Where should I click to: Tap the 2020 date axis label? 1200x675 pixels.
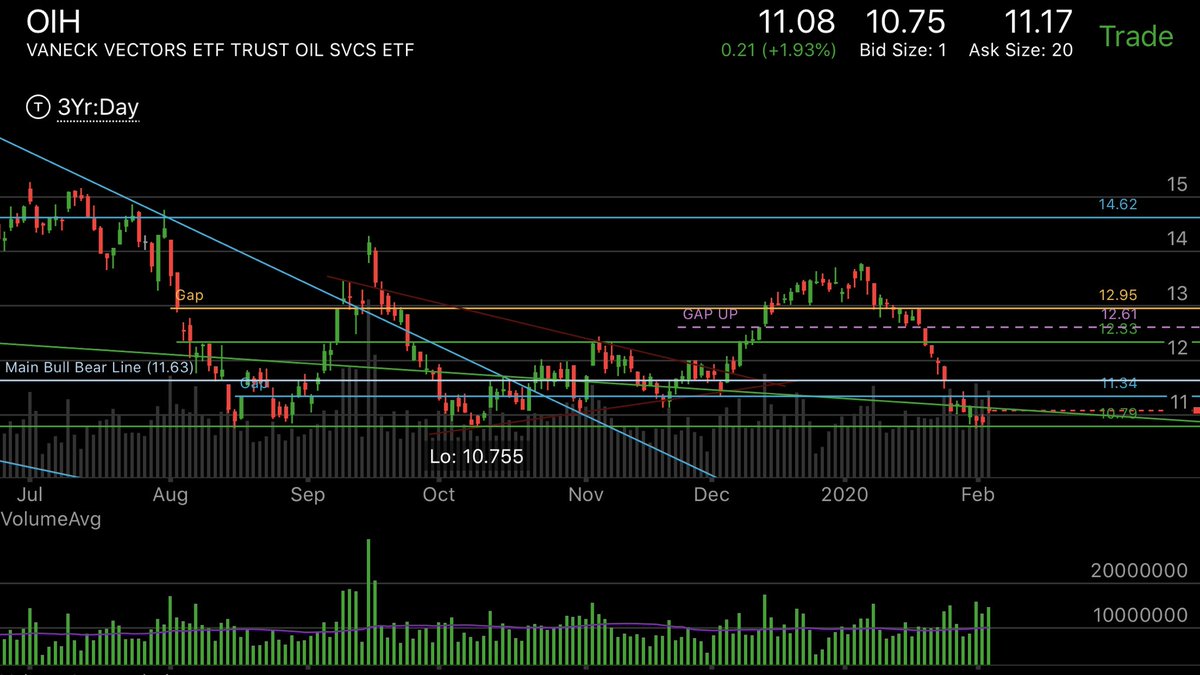(846, 495)
